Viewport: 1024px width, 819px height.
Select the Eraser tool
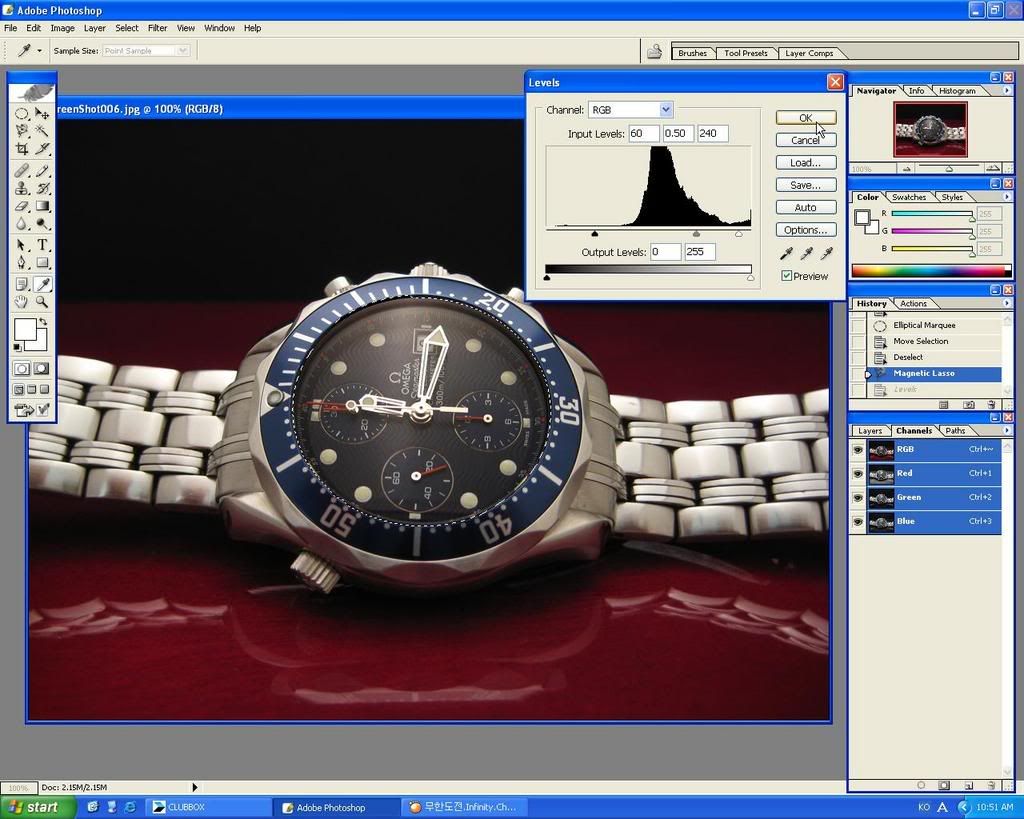click(22, 206)
